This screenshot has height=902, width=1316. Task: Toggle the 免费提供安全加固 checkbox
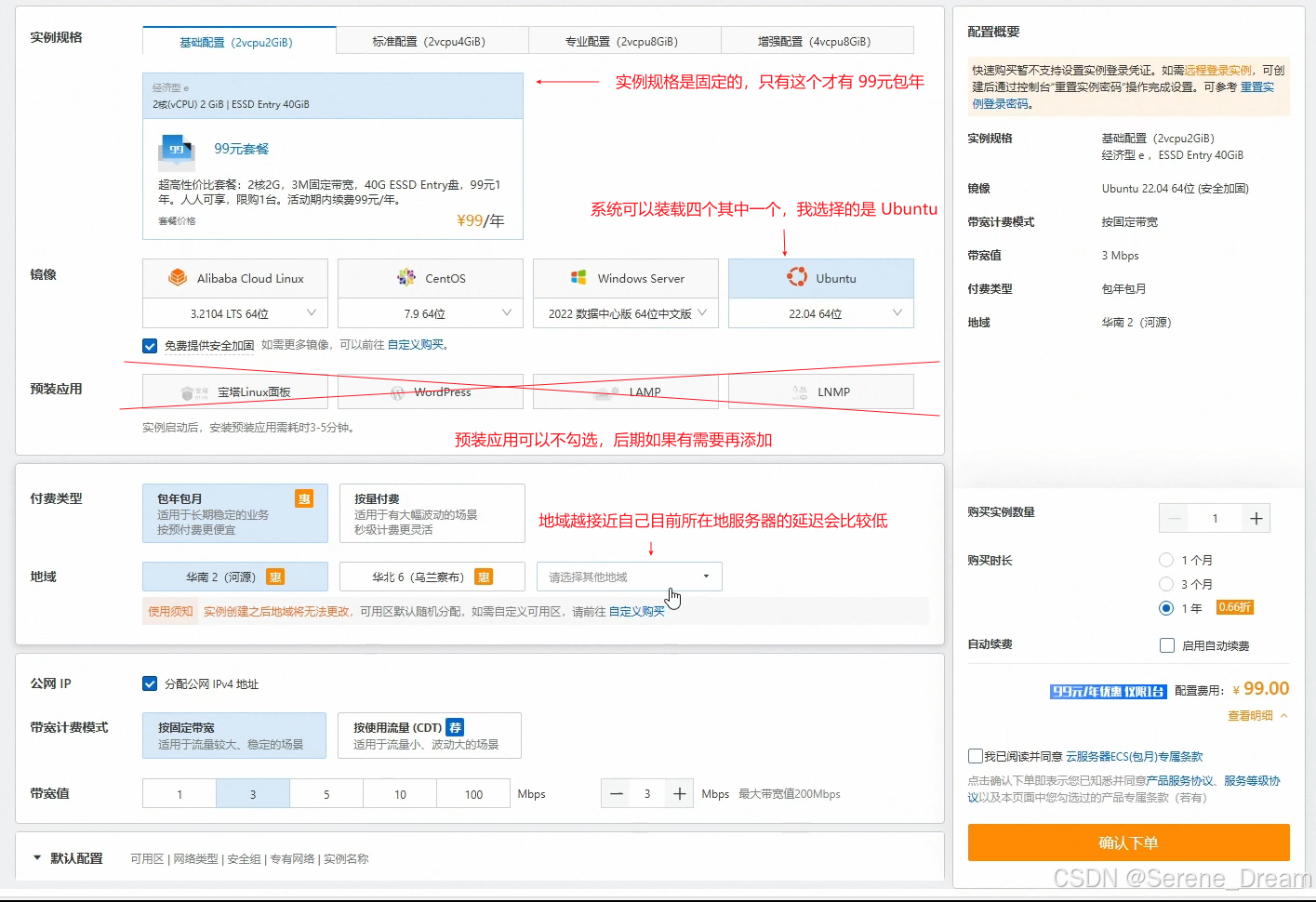pos(150,346)
